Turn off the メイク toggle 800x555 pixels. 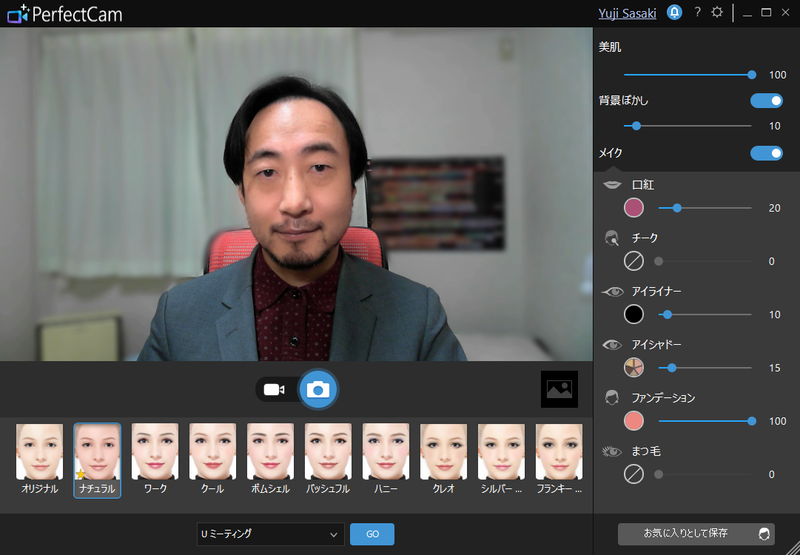(766, 153)
